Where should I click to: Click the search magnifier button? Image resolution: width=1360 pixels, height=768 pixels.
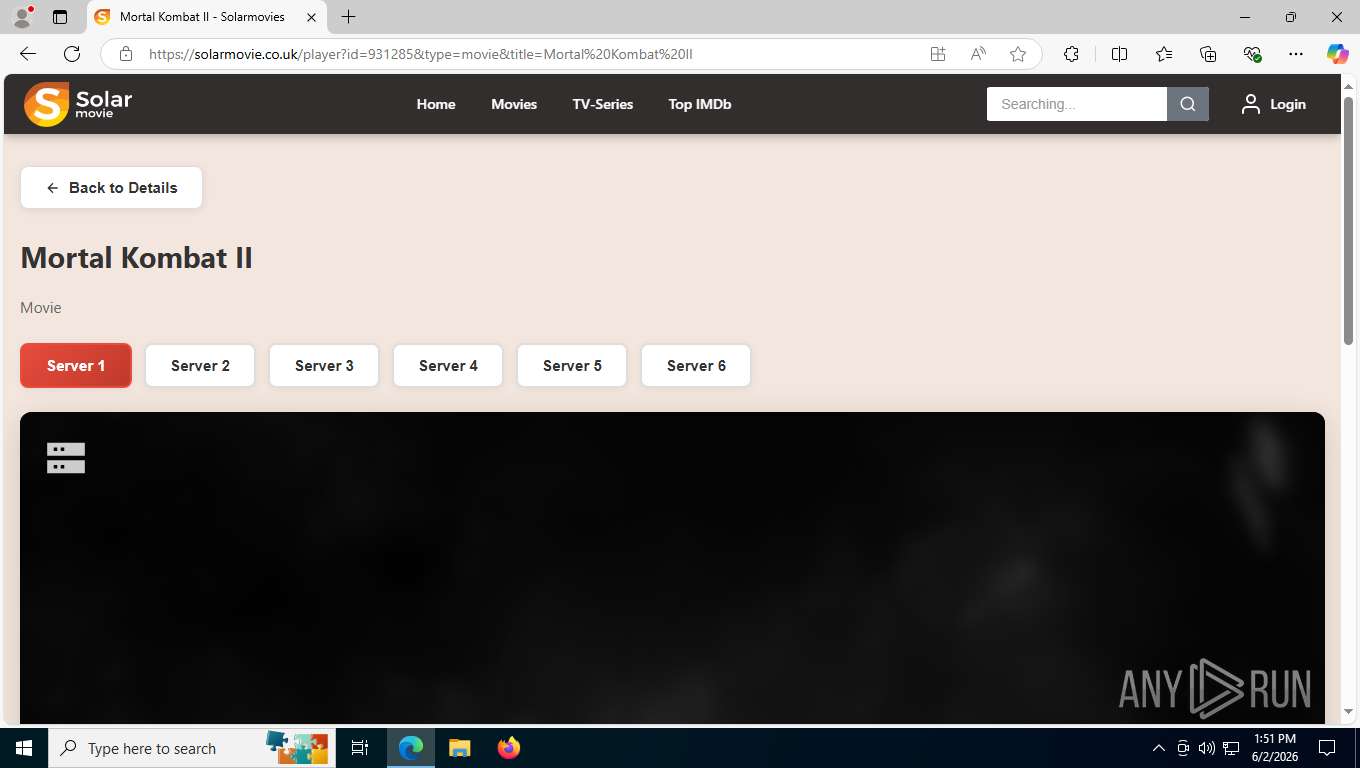pos(1188,104)
